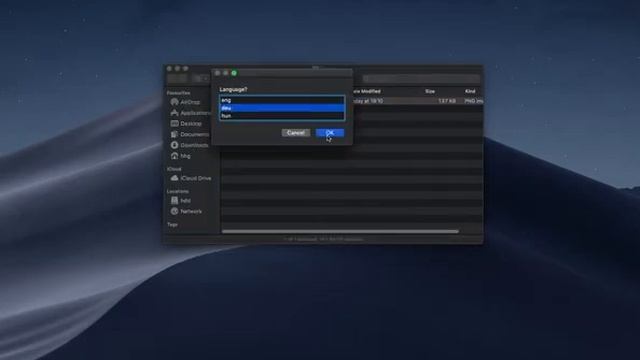
Task: Select the hun language option
Action: 282,116
